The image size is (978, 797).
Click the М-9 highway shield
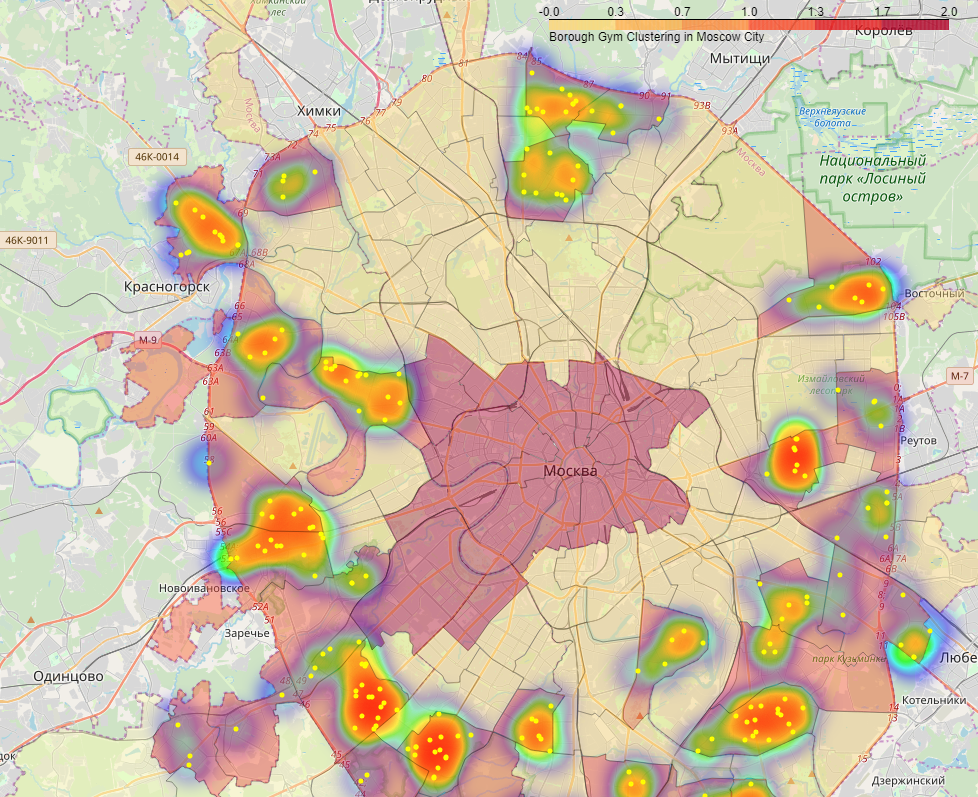click(148, 340)
